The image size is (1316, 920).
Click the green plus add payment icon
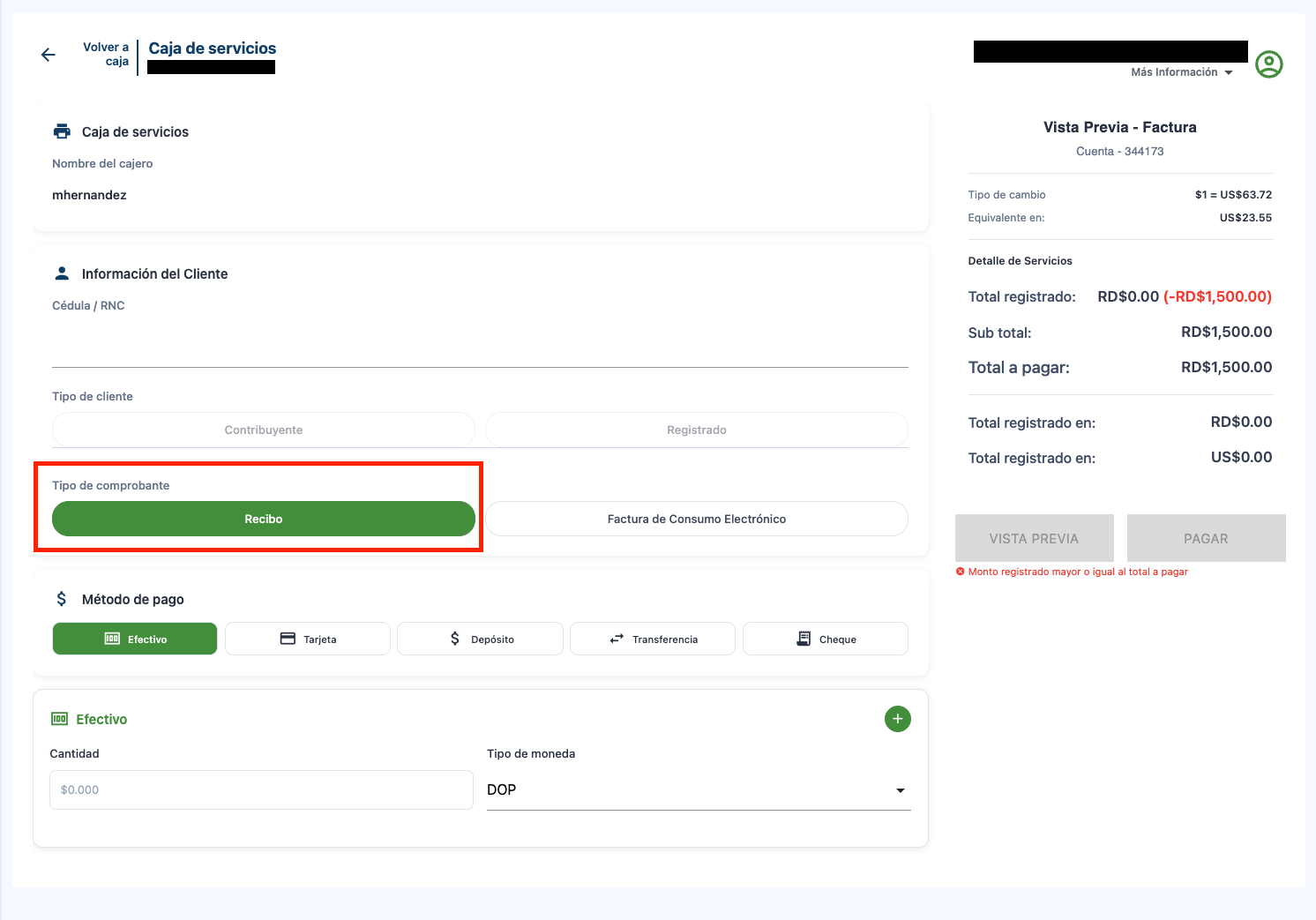point(897,719)
